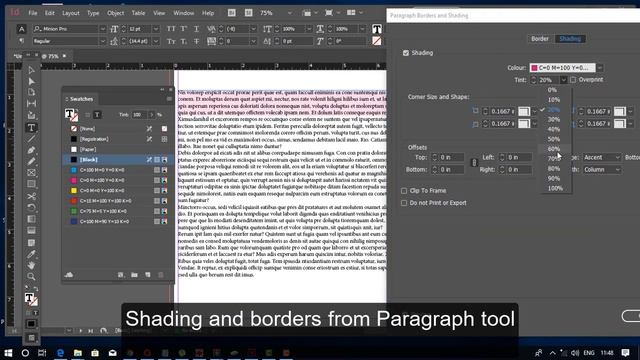Click new swatch icon in Swatches panel
This screenshot has width=640, height=360.
148,275
